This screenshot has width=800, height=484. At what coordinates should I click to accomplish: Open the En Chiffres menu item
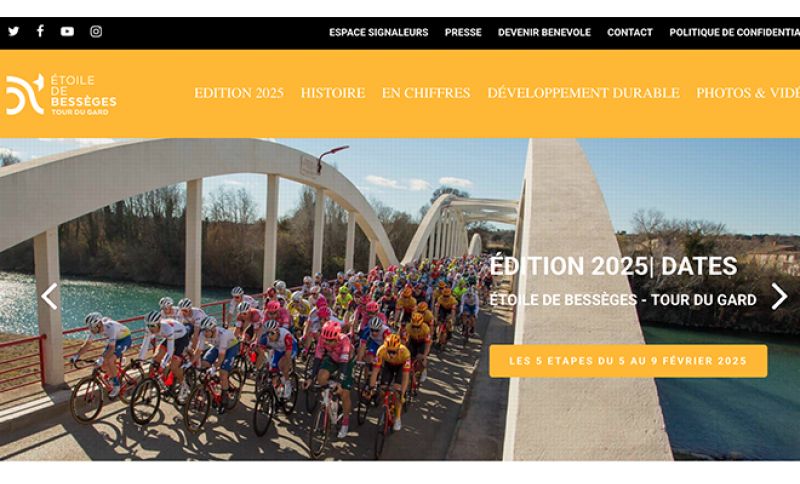426,93
